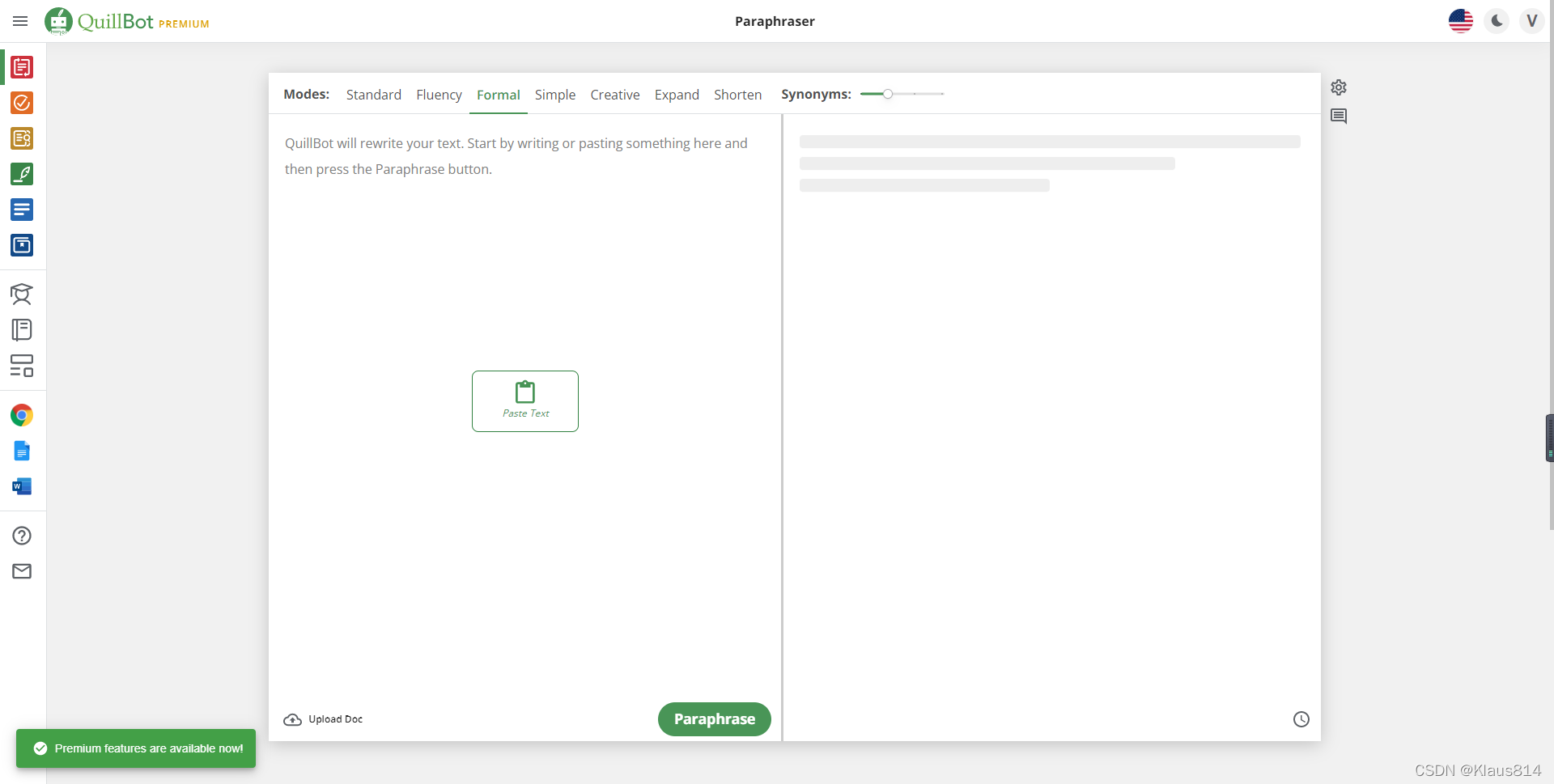The height and width of the screenshot is (784, 1554).
Task: Click the notebook sidebar icon
Action: coord(22,330)
